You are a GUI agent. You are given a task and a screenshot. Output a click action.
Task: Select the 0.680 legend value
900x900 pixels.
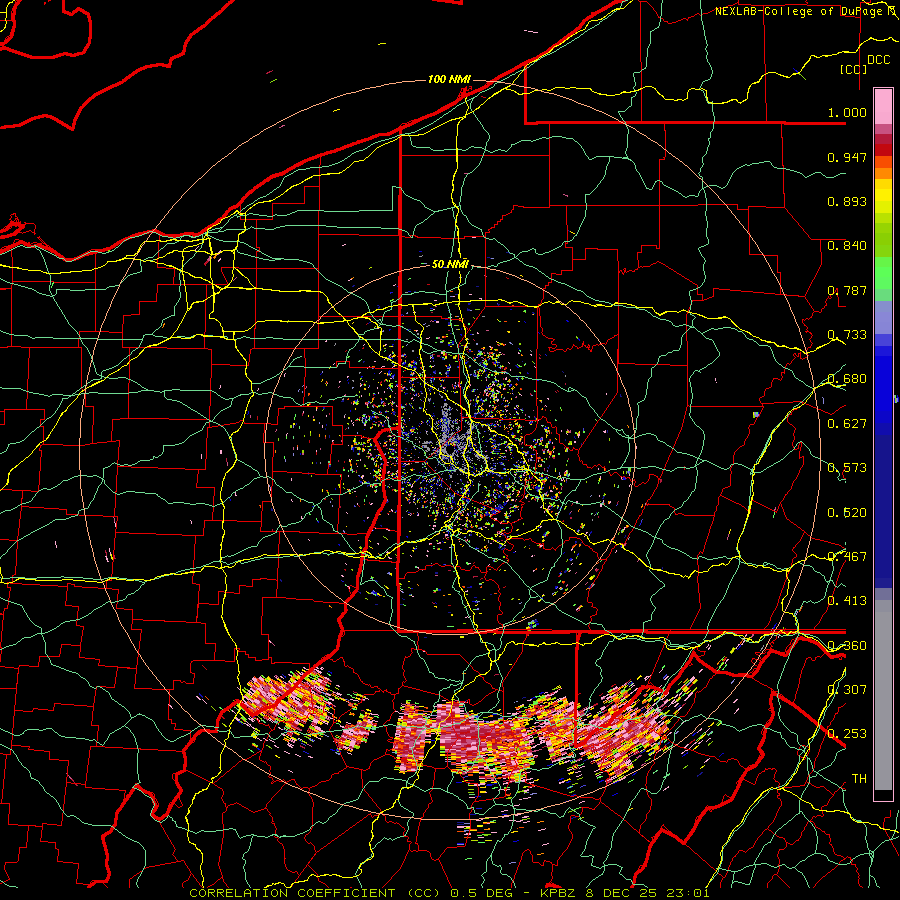tap(847, 379)
